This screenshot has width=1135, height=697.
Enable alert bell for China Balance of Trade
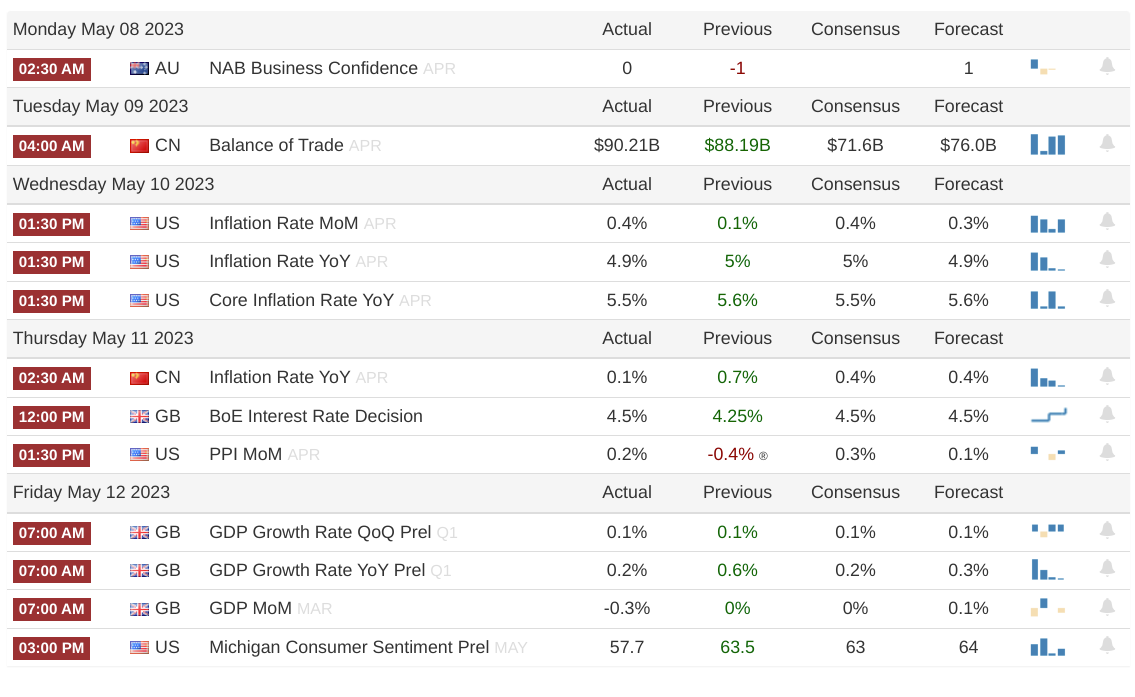[x=1107, y=144]
